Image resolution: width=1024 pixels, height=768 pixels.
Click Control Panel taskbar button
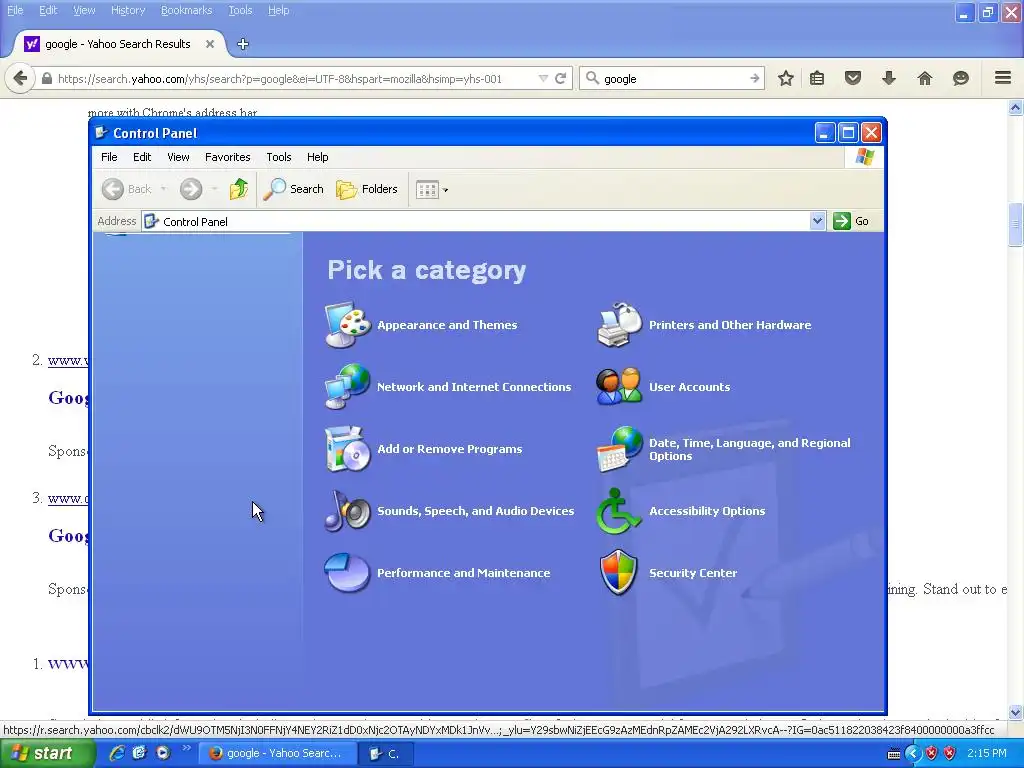[384, 754]
